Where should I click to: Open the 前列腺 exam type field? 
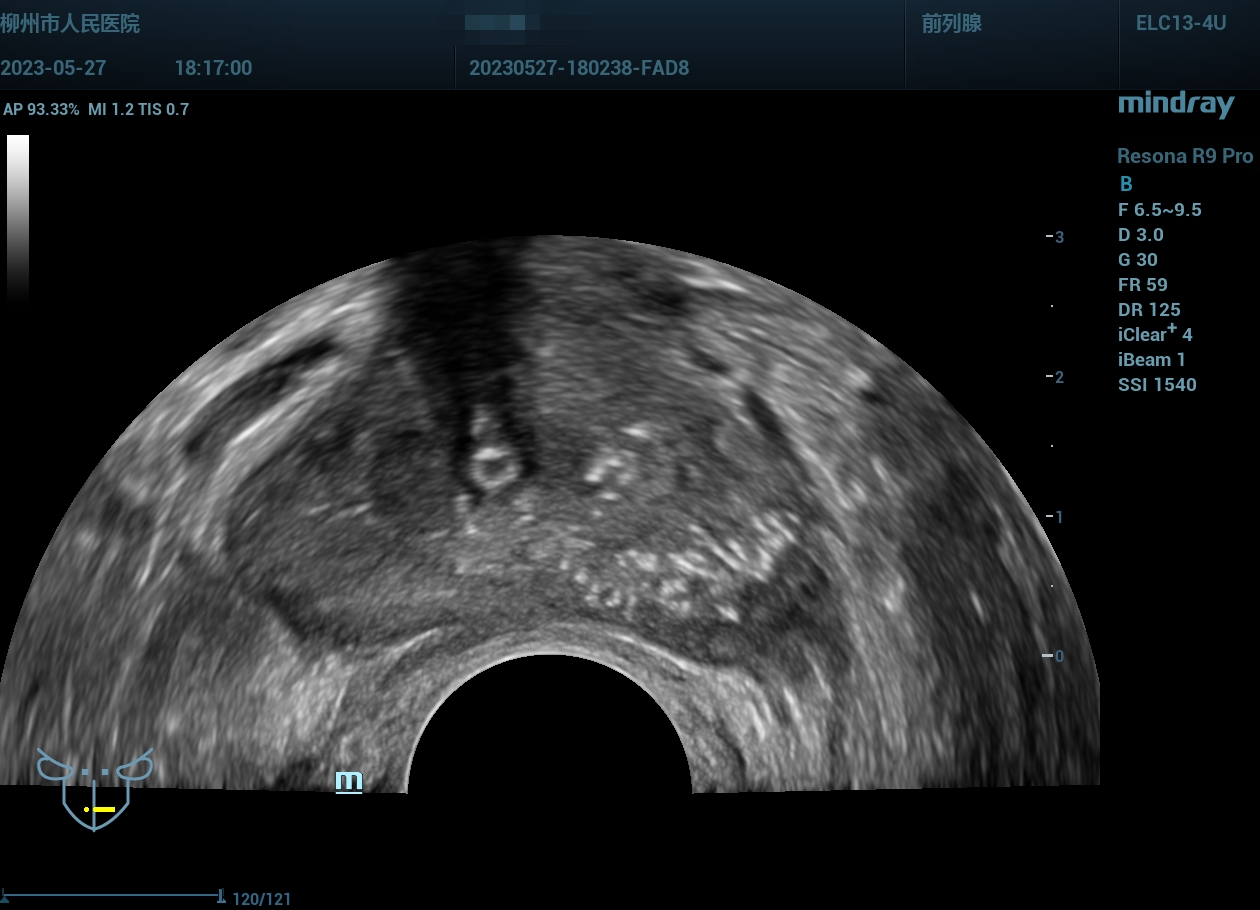pos(951,24)
